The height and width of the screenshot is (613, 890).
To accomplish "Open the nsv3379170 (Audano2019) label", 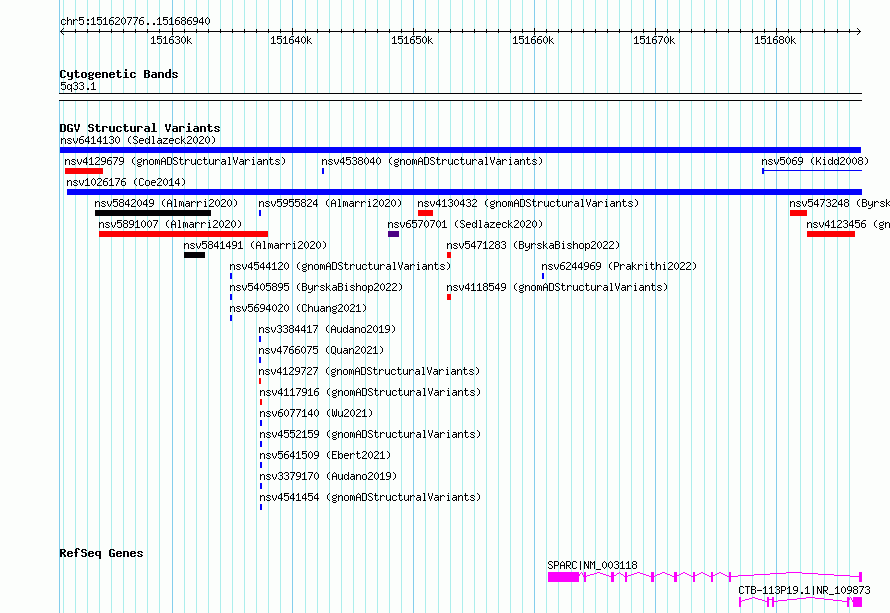I will point(328,476).
